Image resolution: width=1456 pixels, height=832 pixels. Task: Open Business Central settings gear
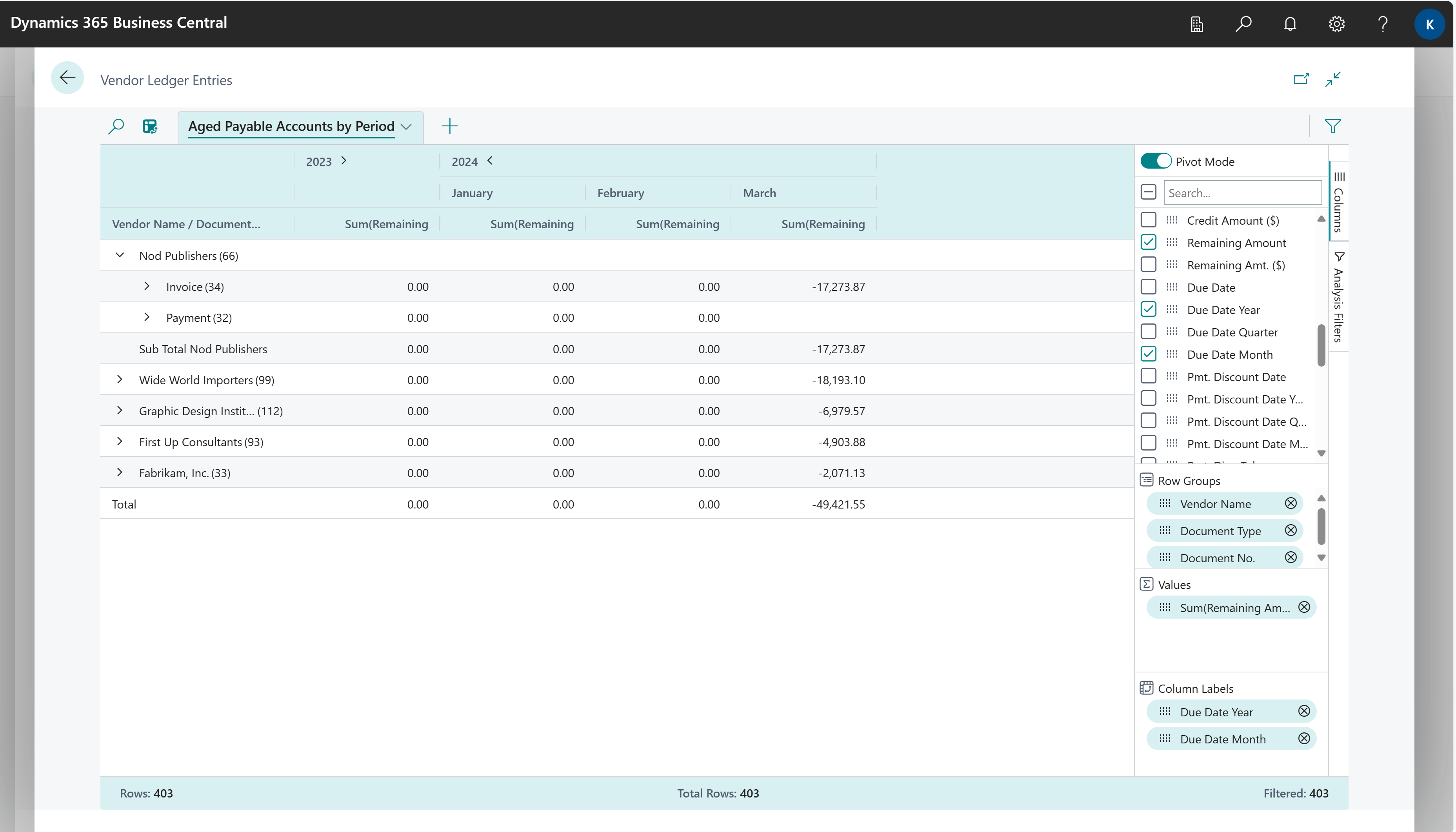[1336, 24]
